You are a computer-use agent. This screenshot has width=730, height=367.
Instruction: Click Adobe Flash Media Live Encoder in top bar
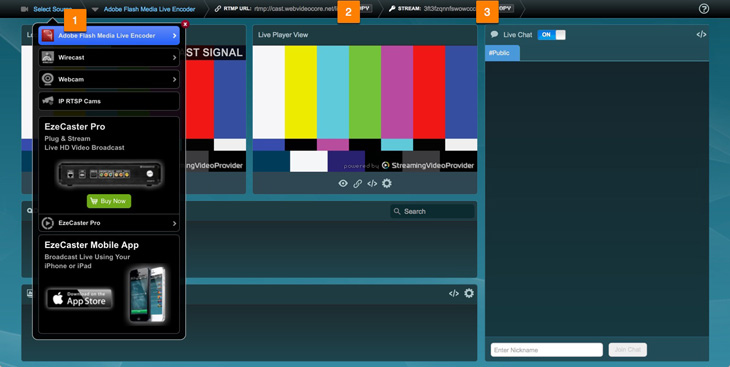point(149,9)
